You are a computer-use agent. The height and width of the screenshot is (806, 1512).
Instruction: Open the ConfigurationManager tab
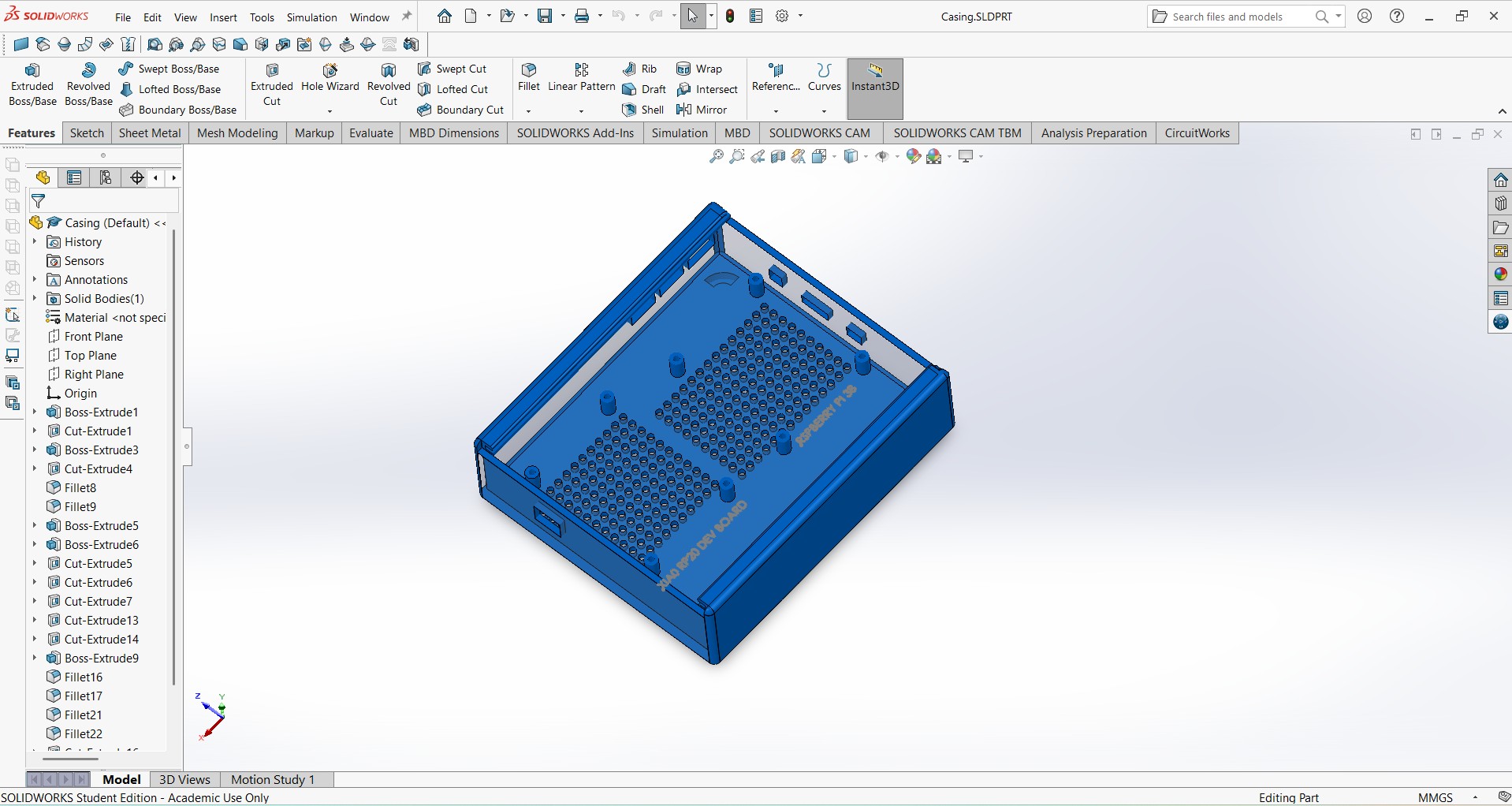pyautogui.click(x=106, y=178)
